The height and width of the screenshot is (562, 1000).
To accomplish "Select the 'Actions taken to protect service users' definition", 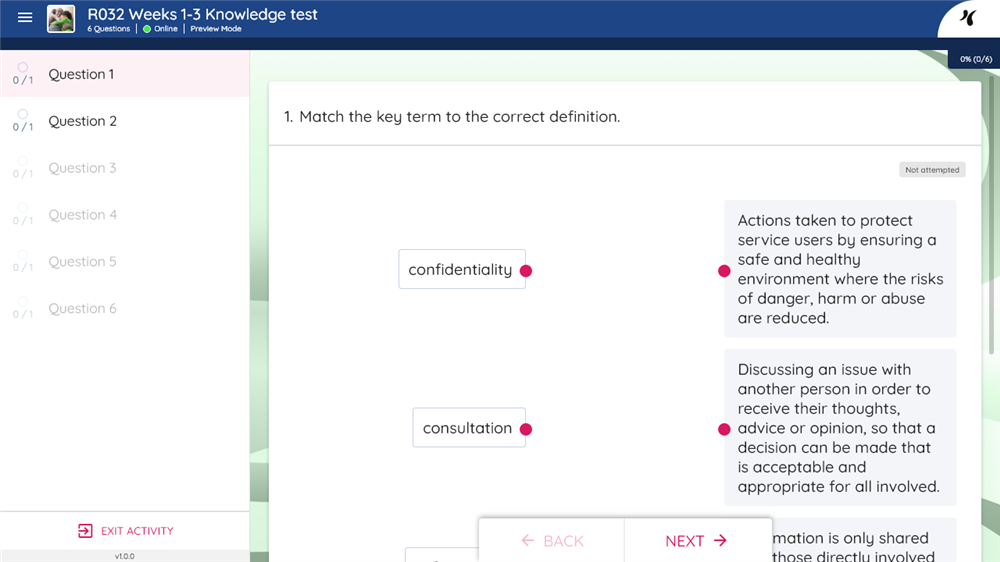I will coord(840,269).
